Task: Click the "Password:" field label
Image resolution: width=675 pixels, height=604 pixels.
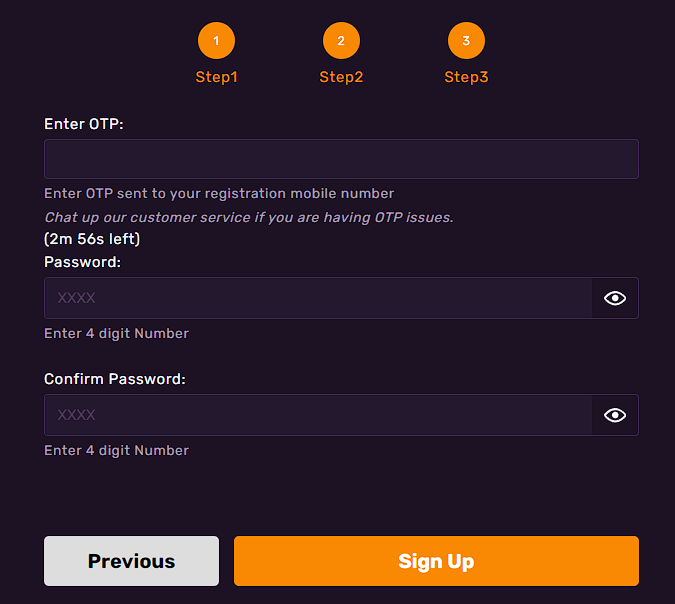Action: pos(82,262)
